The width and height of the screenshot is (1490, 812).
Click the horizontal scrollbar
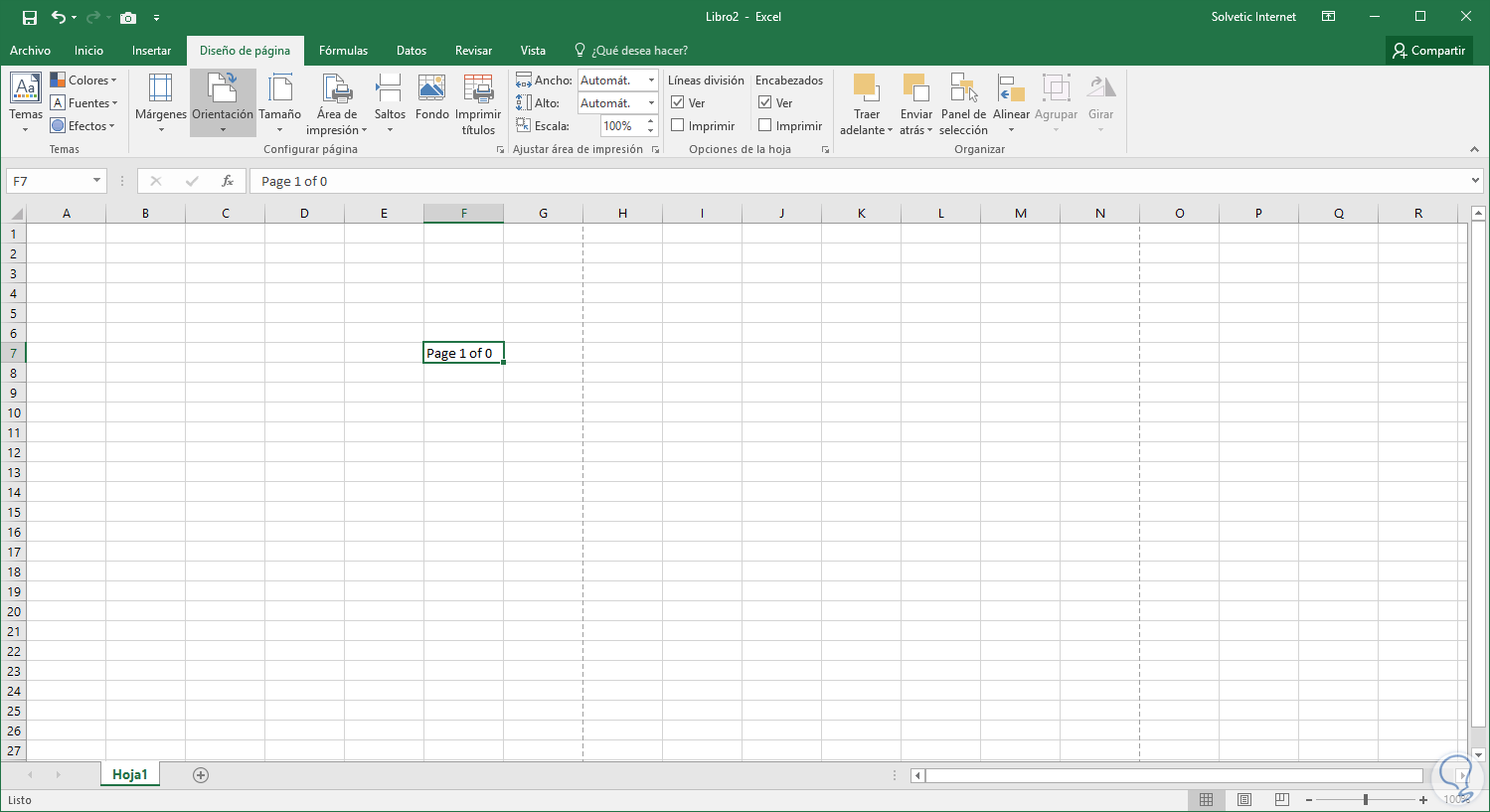tap(1174, 775)
